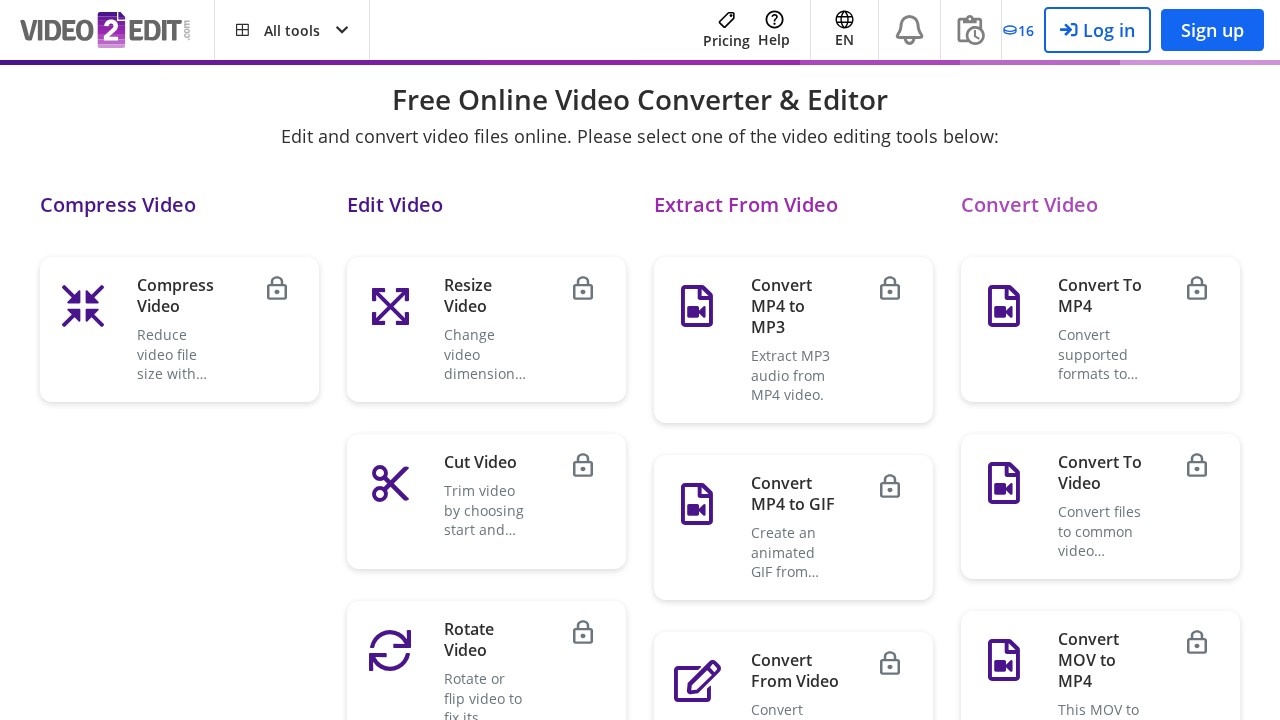This screenshot has height=720, width=1280.
Task: Click the lock icon on Compress Video card
Action: point(277,289)
